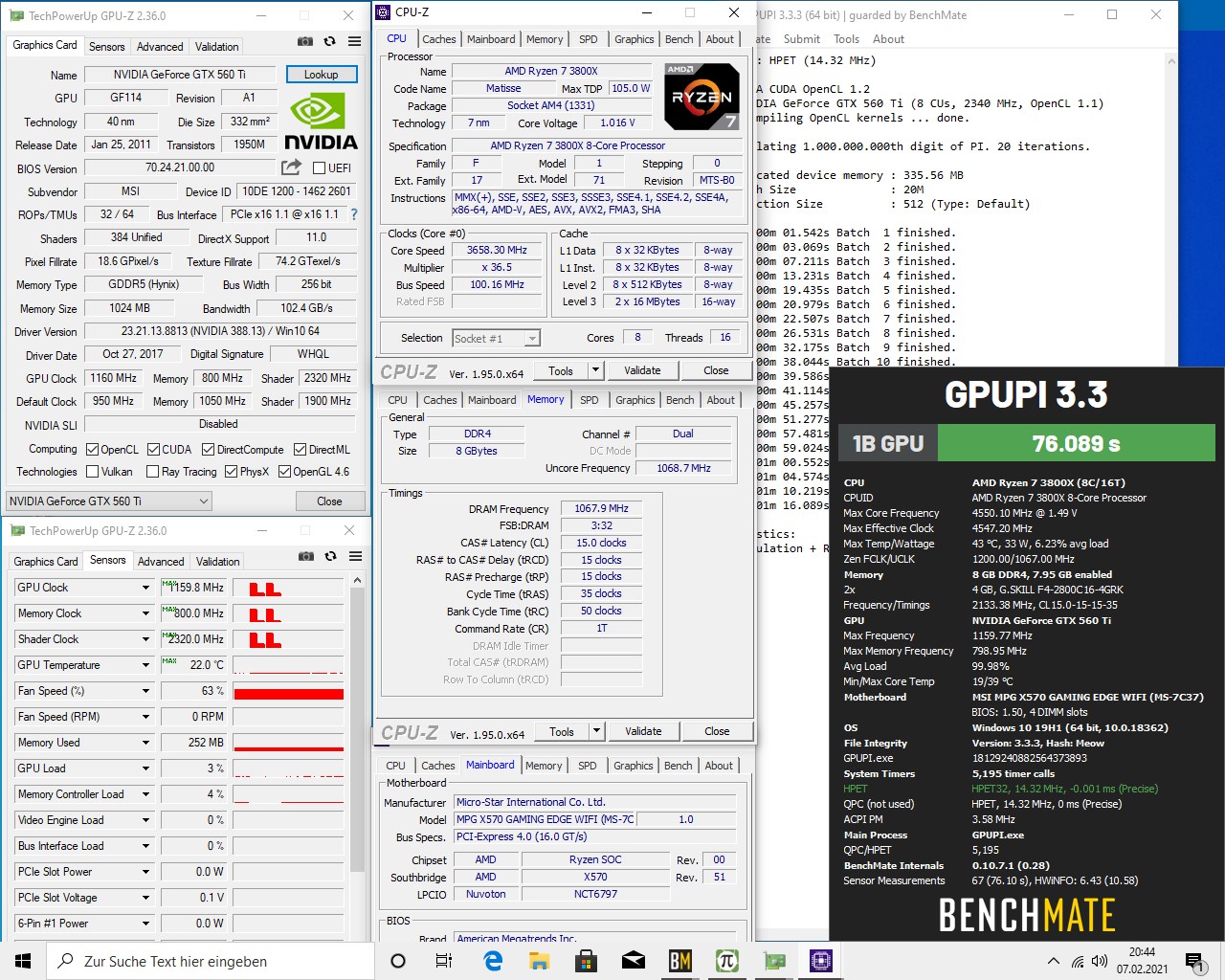Click the Ryzen 7 logo in CPU-Z
This screenshot has width=1225, height=980.
702,97
